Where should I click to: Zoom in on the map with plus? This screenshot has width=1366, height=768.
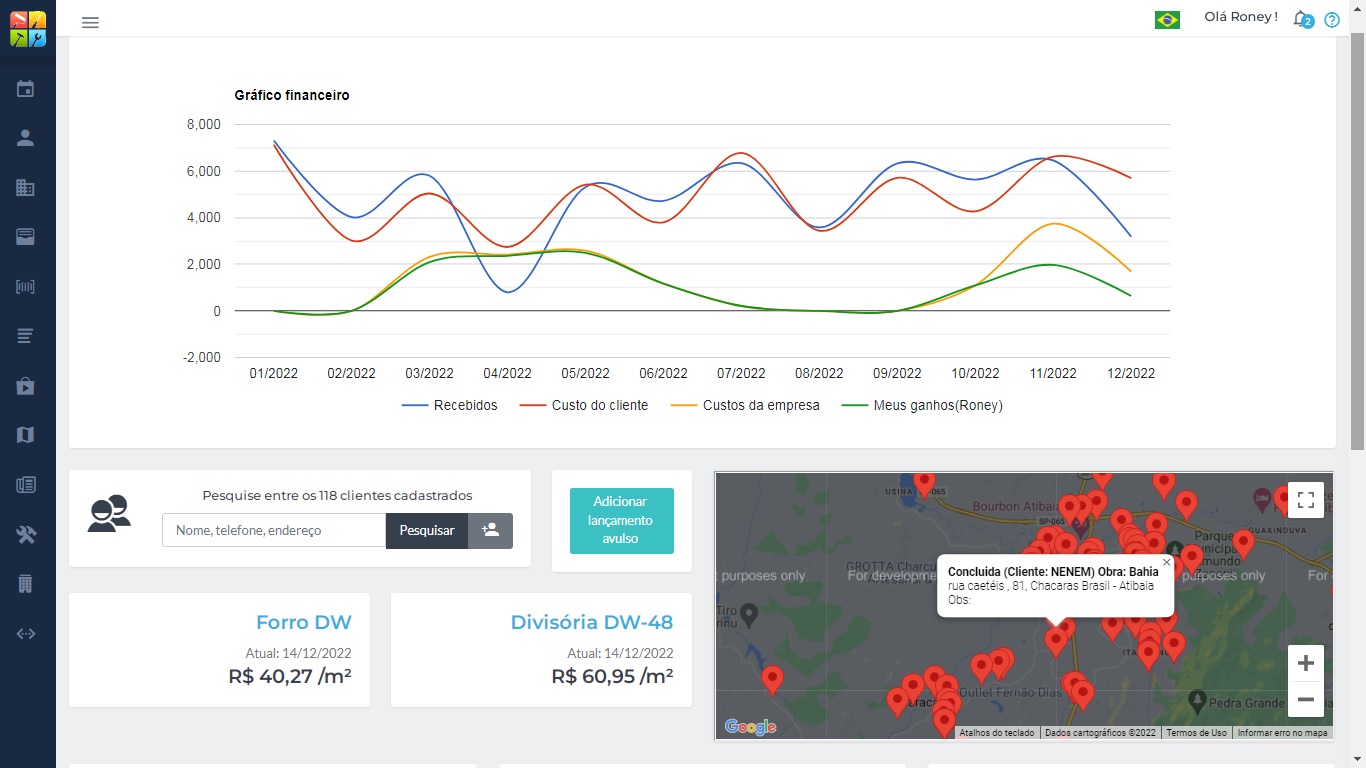click(1305, 663)
